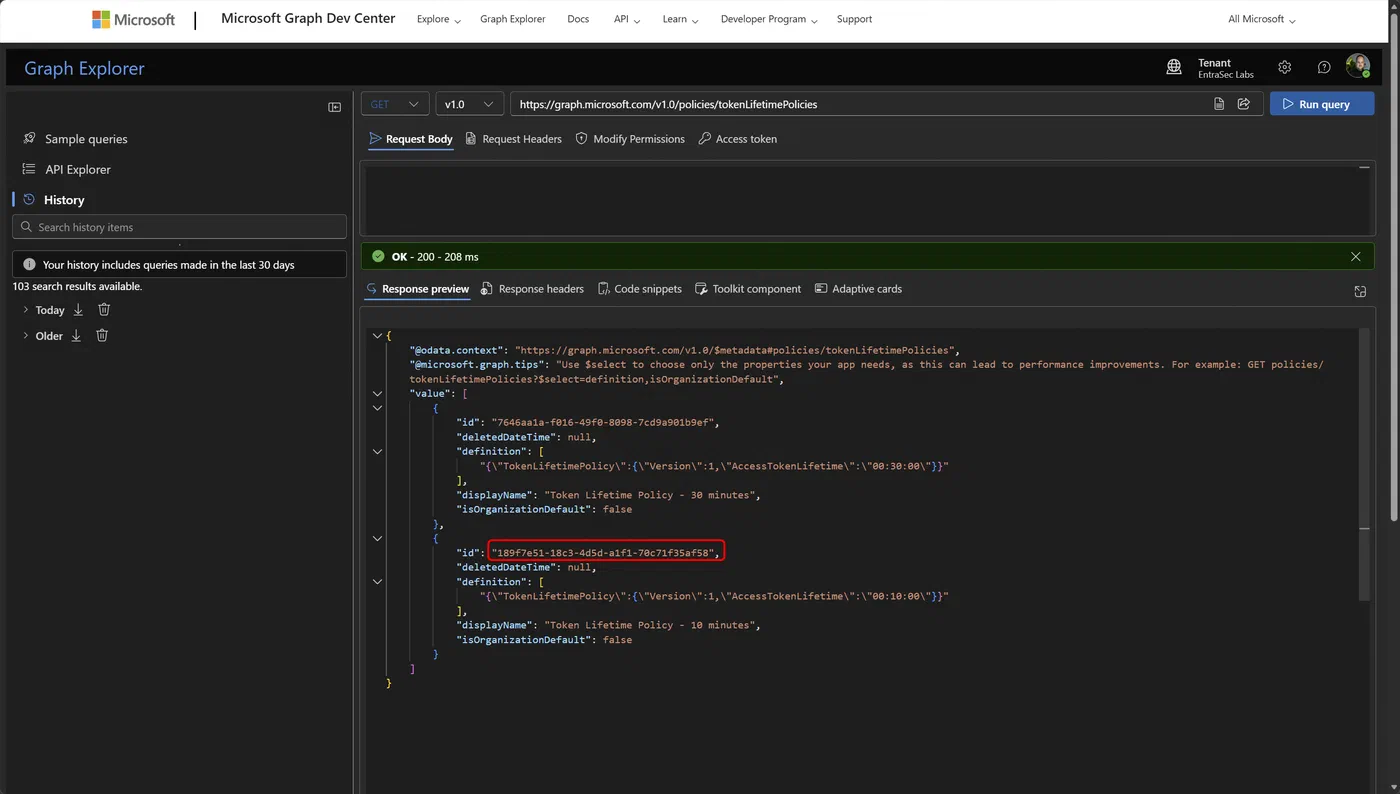The height and width of the screenshot is (794, 1400).
Task: Open the Access token tab
Action: pos(738,139)
